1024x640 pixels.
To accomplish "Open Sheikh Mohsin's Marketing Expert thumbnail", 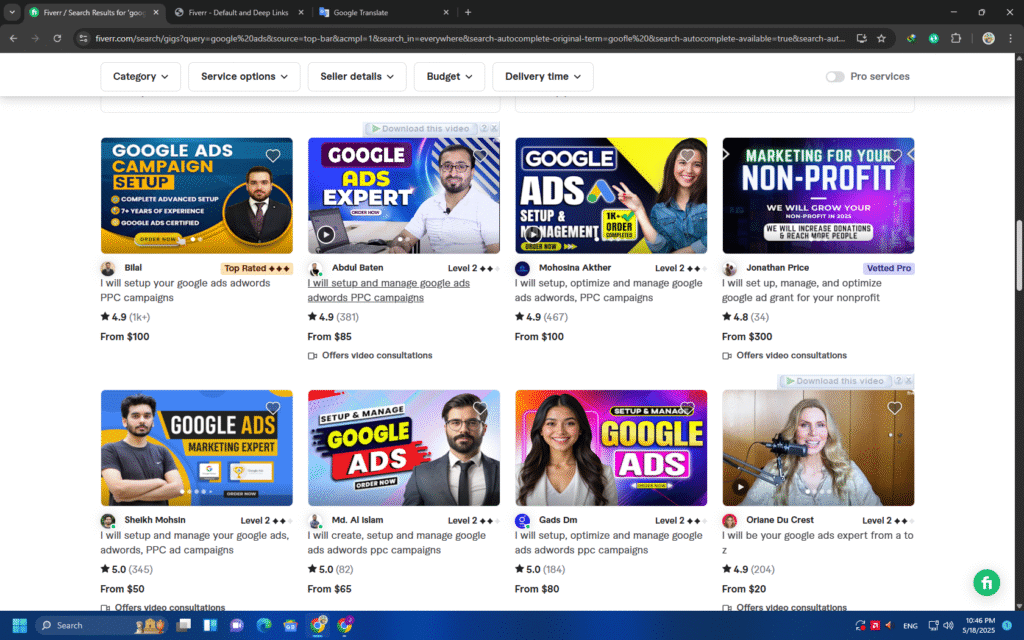I will coord(197,448).
